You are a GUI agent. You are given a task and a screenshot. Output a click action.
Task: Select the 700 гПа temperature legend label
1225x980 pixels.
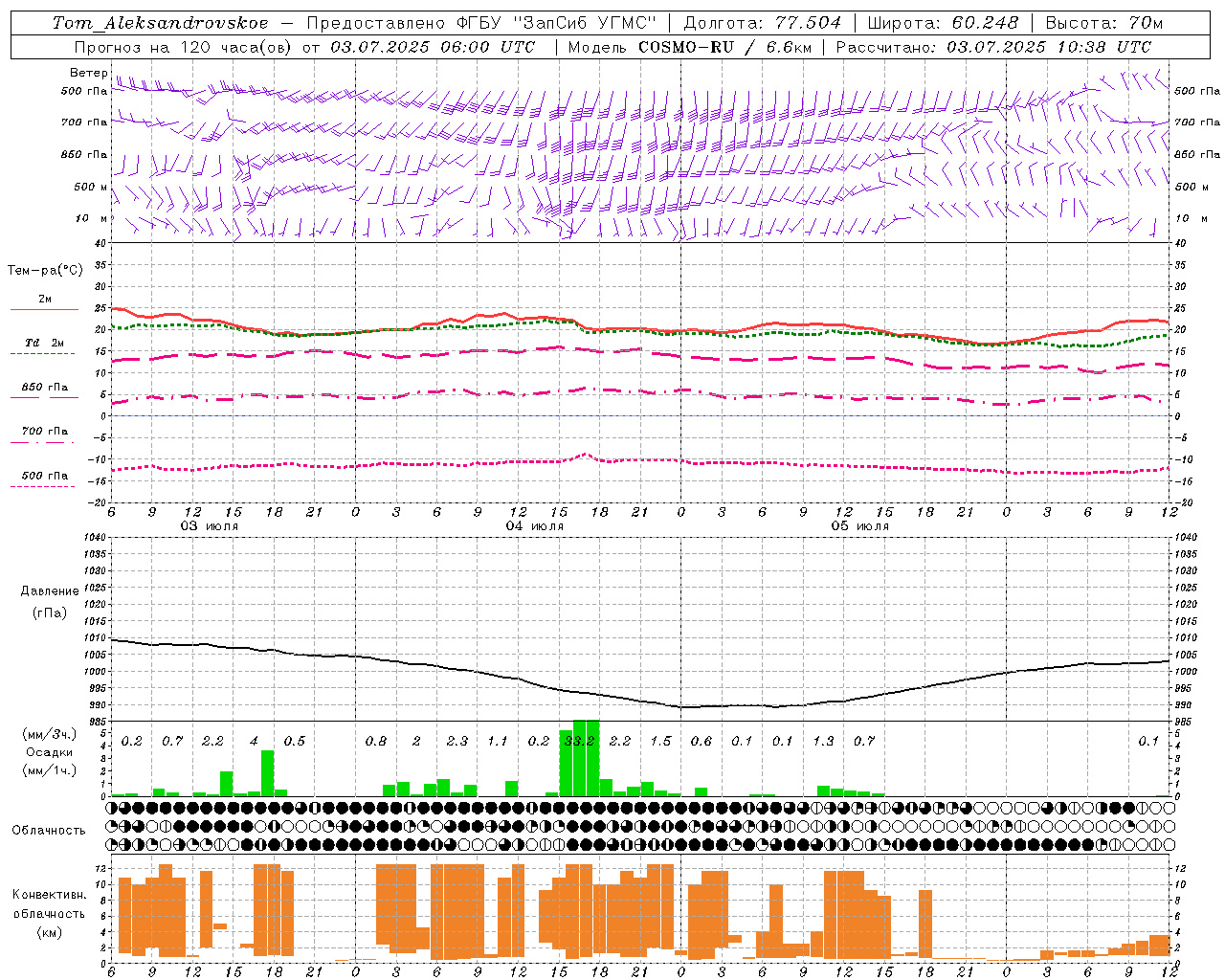45,432
